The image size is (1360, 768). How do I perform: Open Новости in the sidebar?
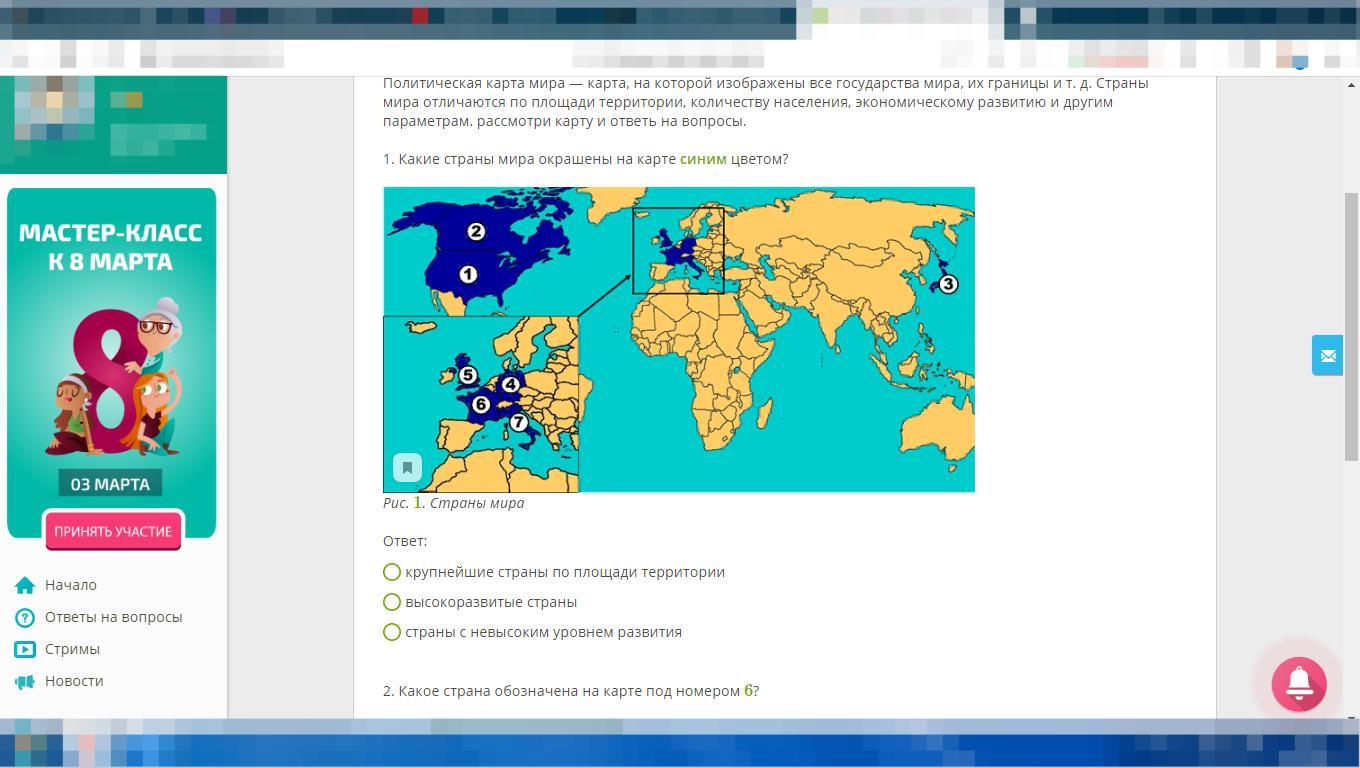[x=74, y=681]
